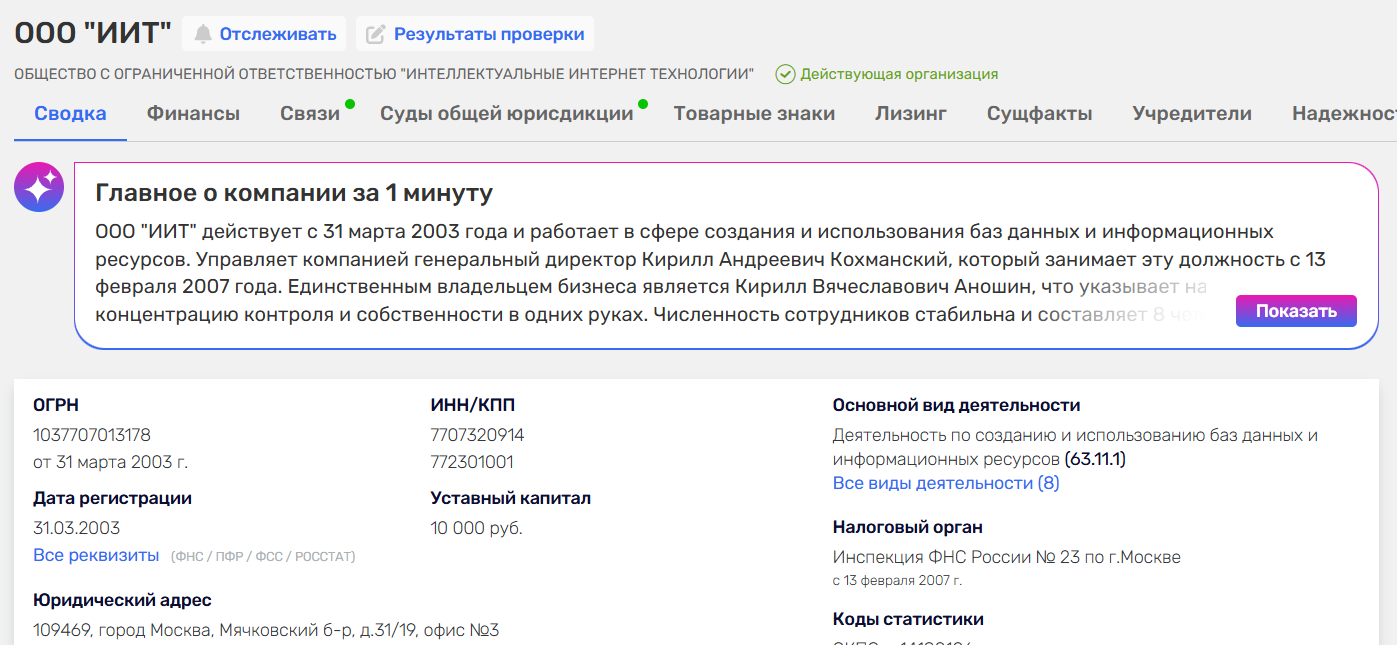This screenshot has height=645, width=1397.
Task: Click the legal address starting 109469
Action: 266,630
